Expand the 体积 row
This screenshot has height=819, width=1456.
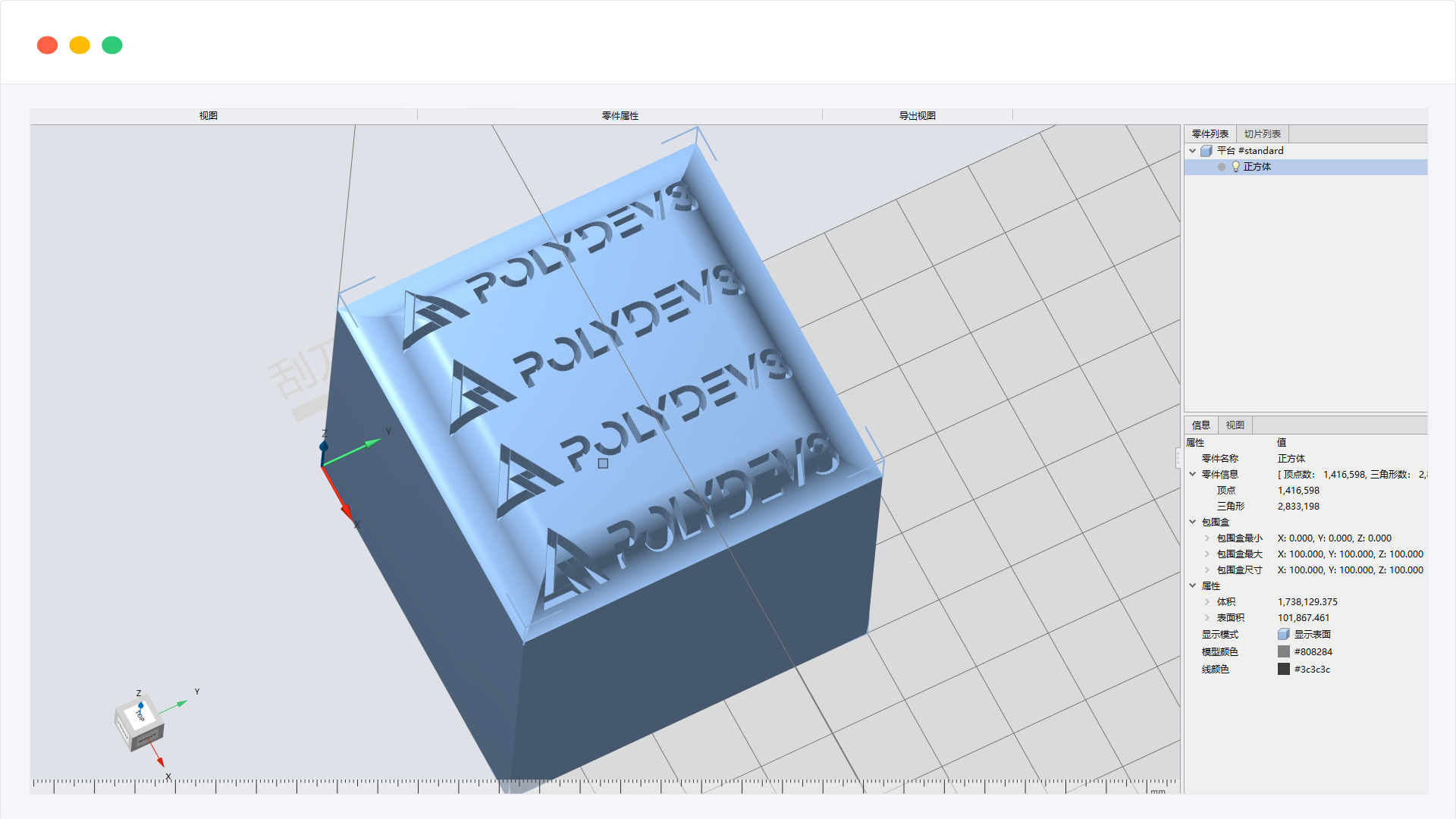1207,602
